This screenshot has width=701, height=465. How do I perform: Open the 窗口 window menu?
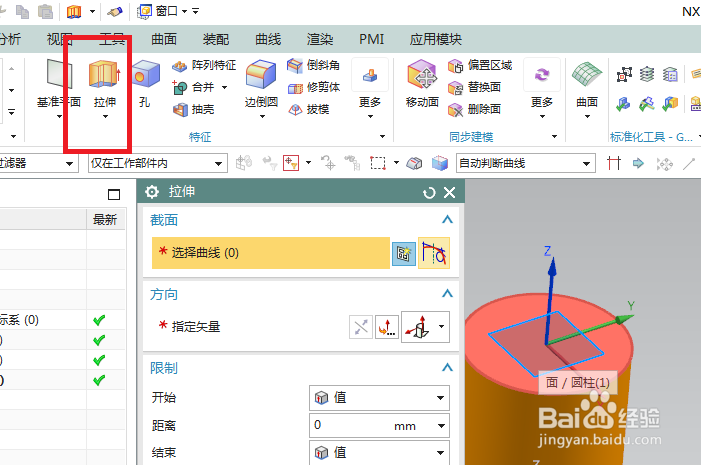click(168, 11)
